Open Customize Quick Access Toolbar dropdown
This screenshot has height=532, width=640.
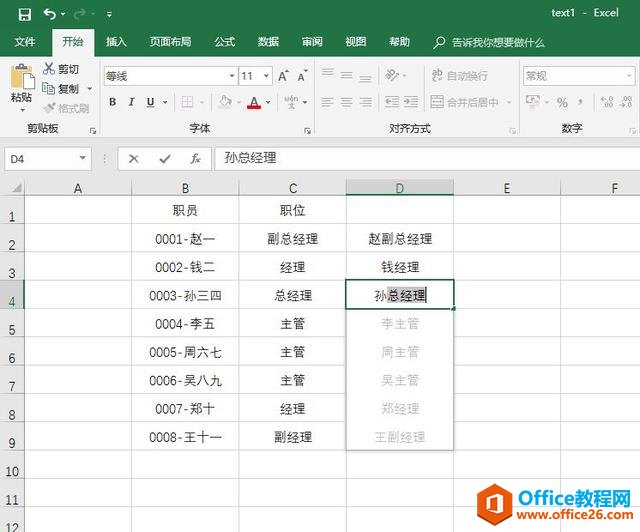109,15
